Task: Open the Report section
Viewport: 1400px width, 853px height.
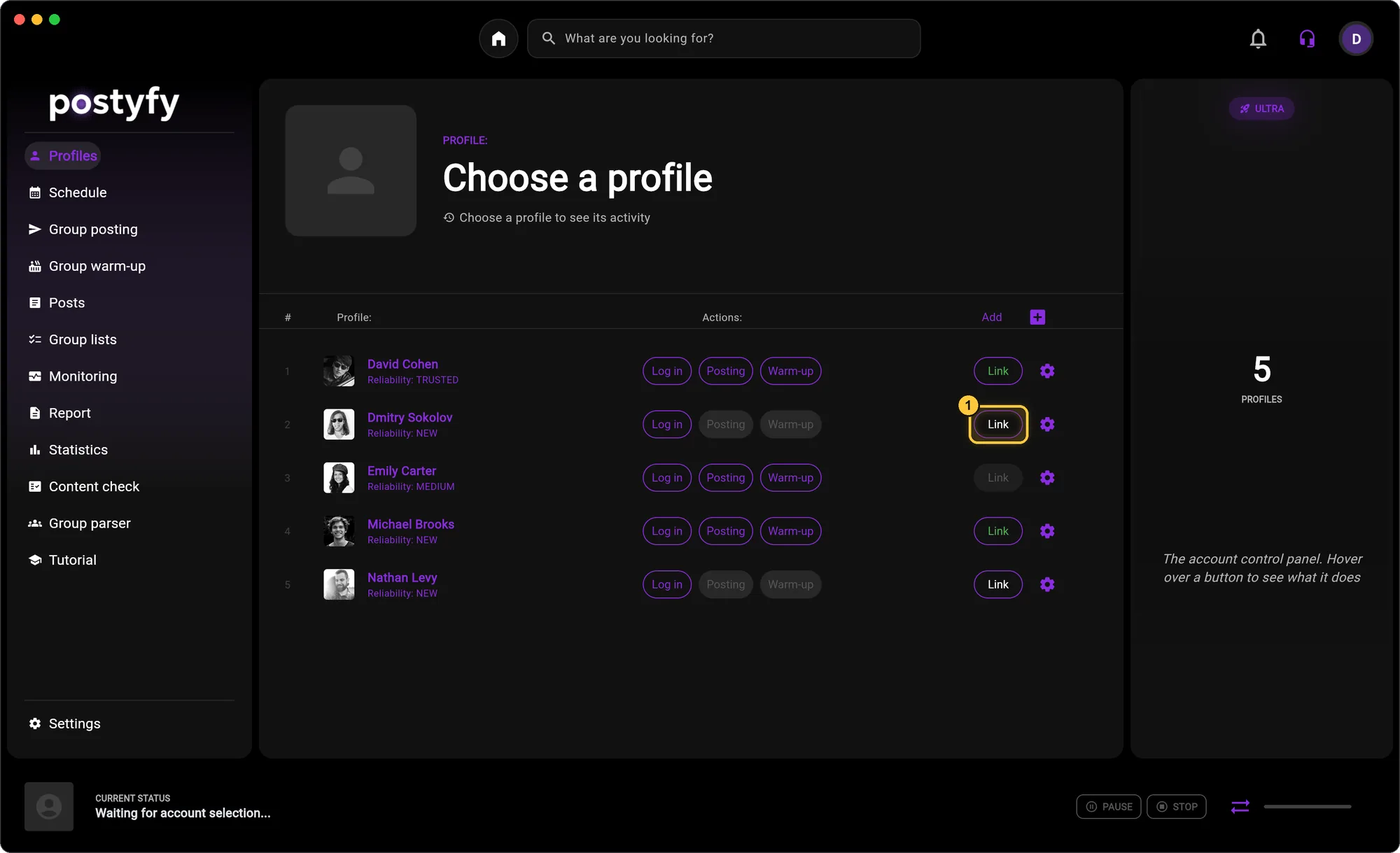Action: point(59,413)
